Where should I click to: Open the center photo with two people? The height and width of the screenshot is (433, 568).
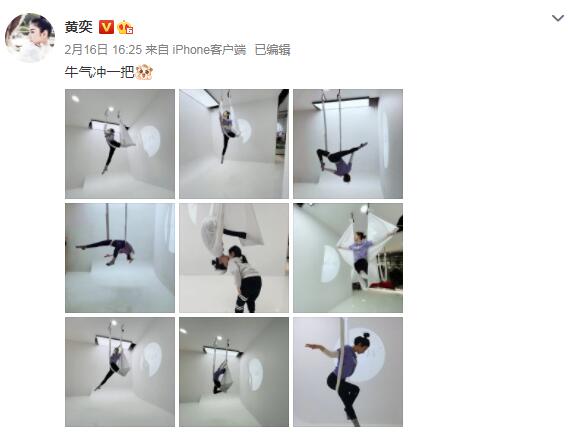coord(234,258)
